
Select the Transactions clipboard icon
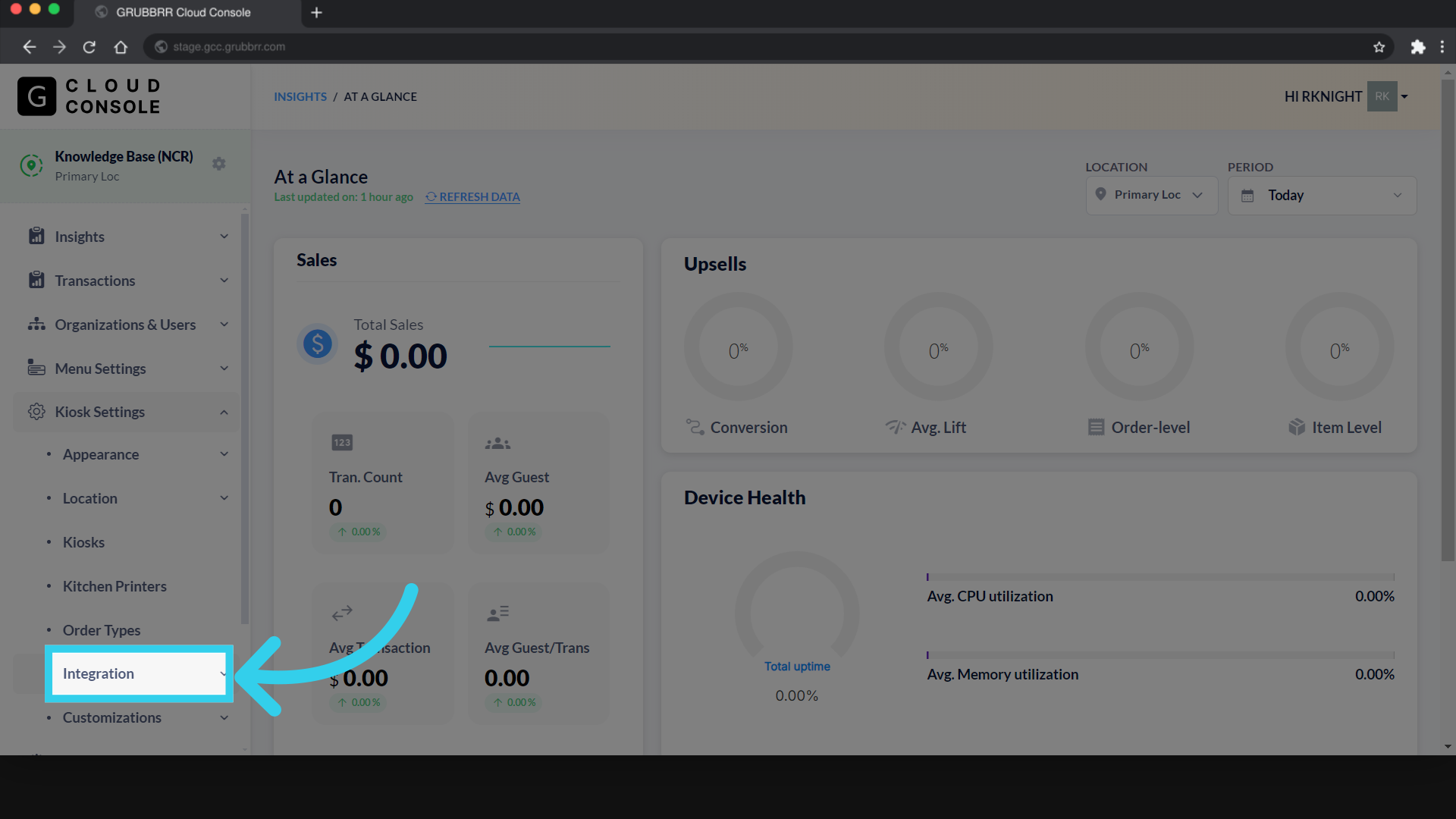click(36, 280)
